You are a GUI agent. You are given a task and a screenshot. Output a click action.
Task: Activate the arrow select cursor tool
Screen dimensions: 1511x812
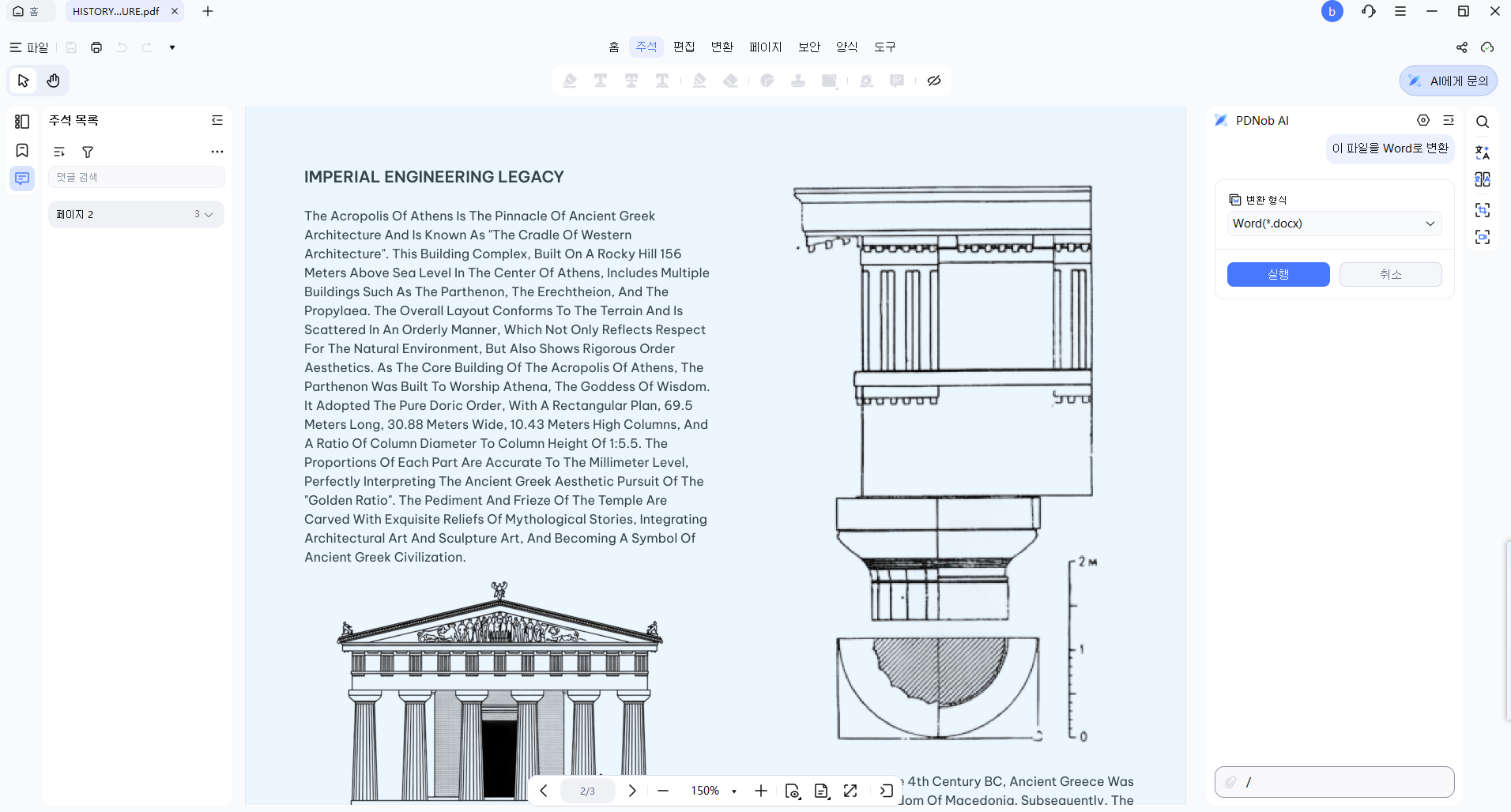coord(23,81)
